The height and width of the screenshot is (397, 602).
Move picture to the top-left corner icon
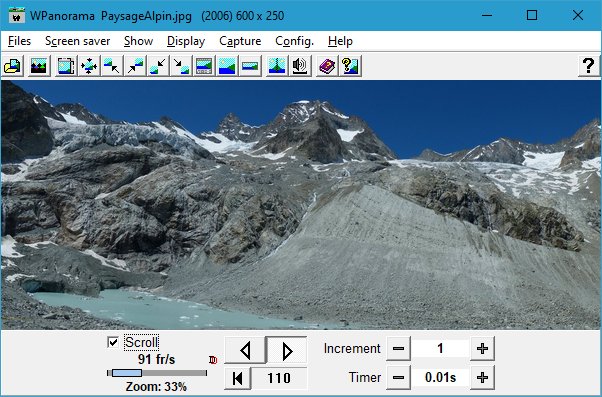tap(112, 66)
